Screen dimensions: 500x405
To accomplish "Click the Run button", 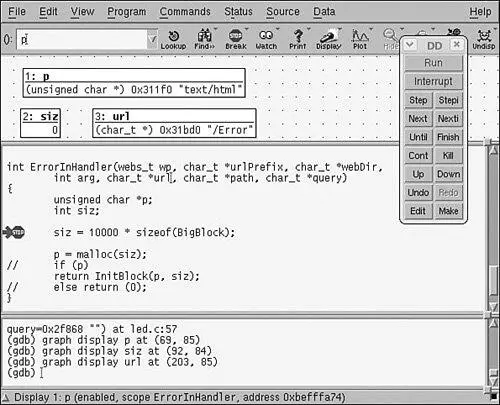I will (x=433, y=63).
